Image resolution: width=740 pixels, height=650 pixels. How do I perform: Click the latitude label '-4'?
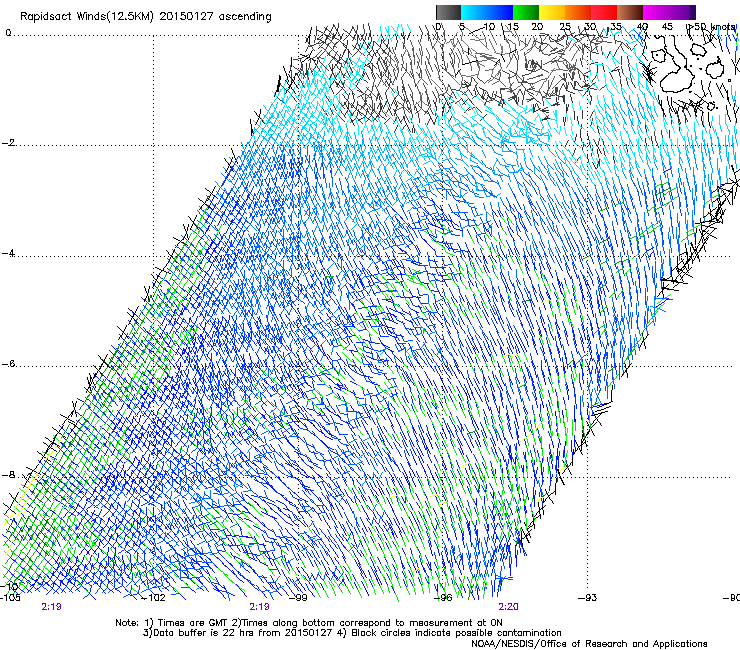(x=8, y=253)
